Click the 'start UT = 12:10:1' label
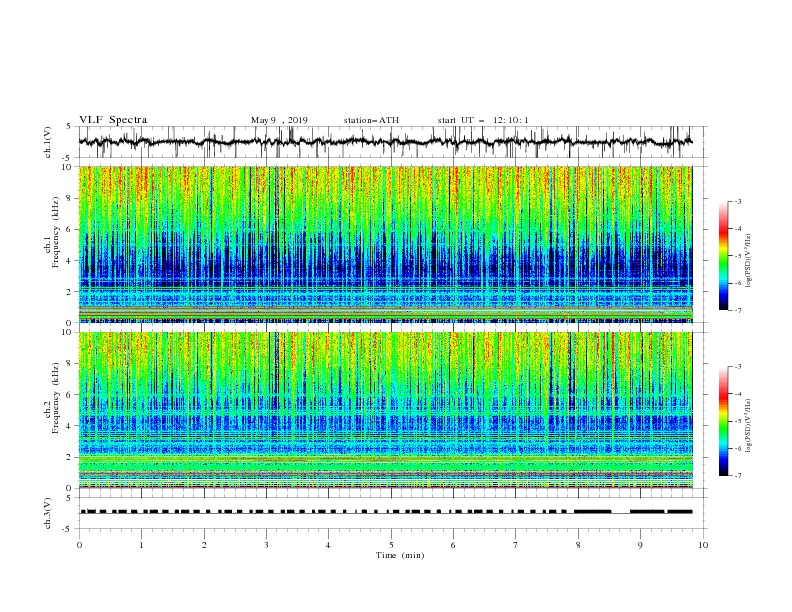The image size is (792, 612). (483, 120)
